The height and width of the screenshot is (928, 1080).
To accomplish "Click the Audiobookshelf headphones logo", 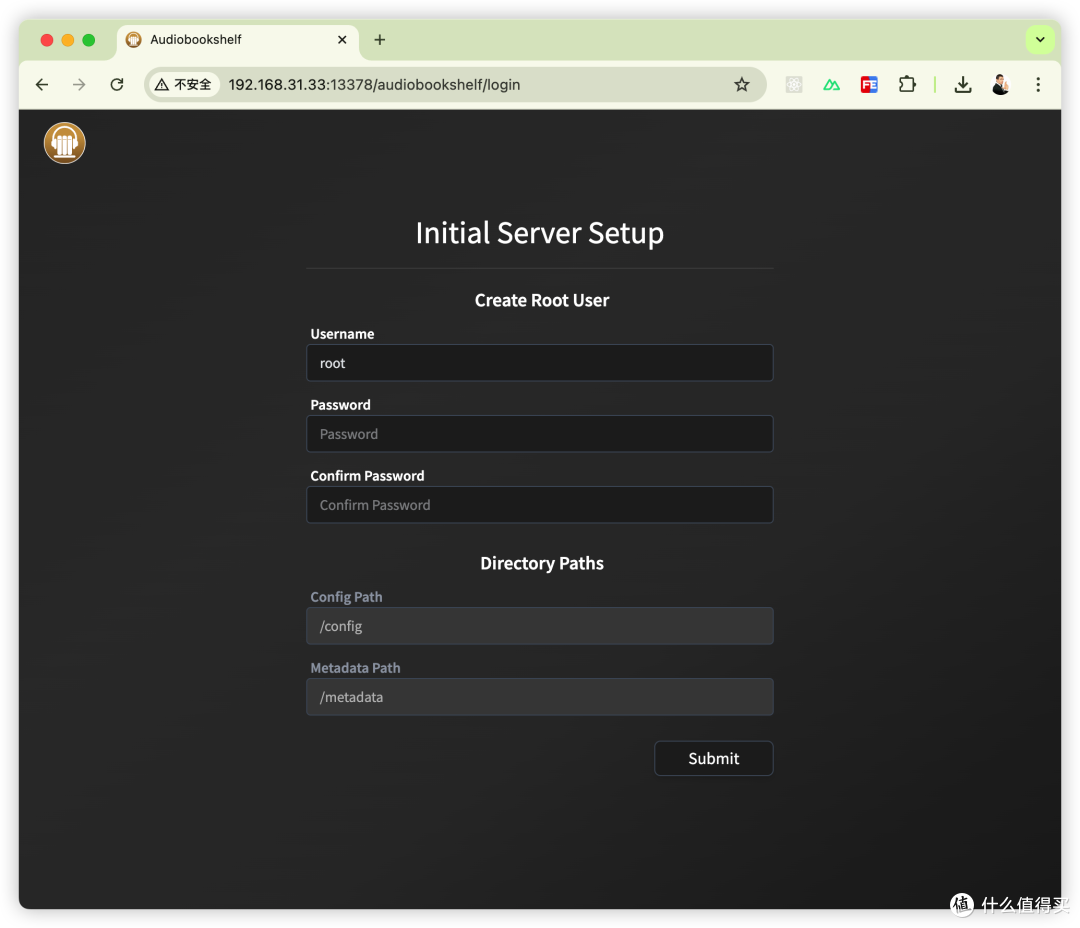I will point(65,143).
